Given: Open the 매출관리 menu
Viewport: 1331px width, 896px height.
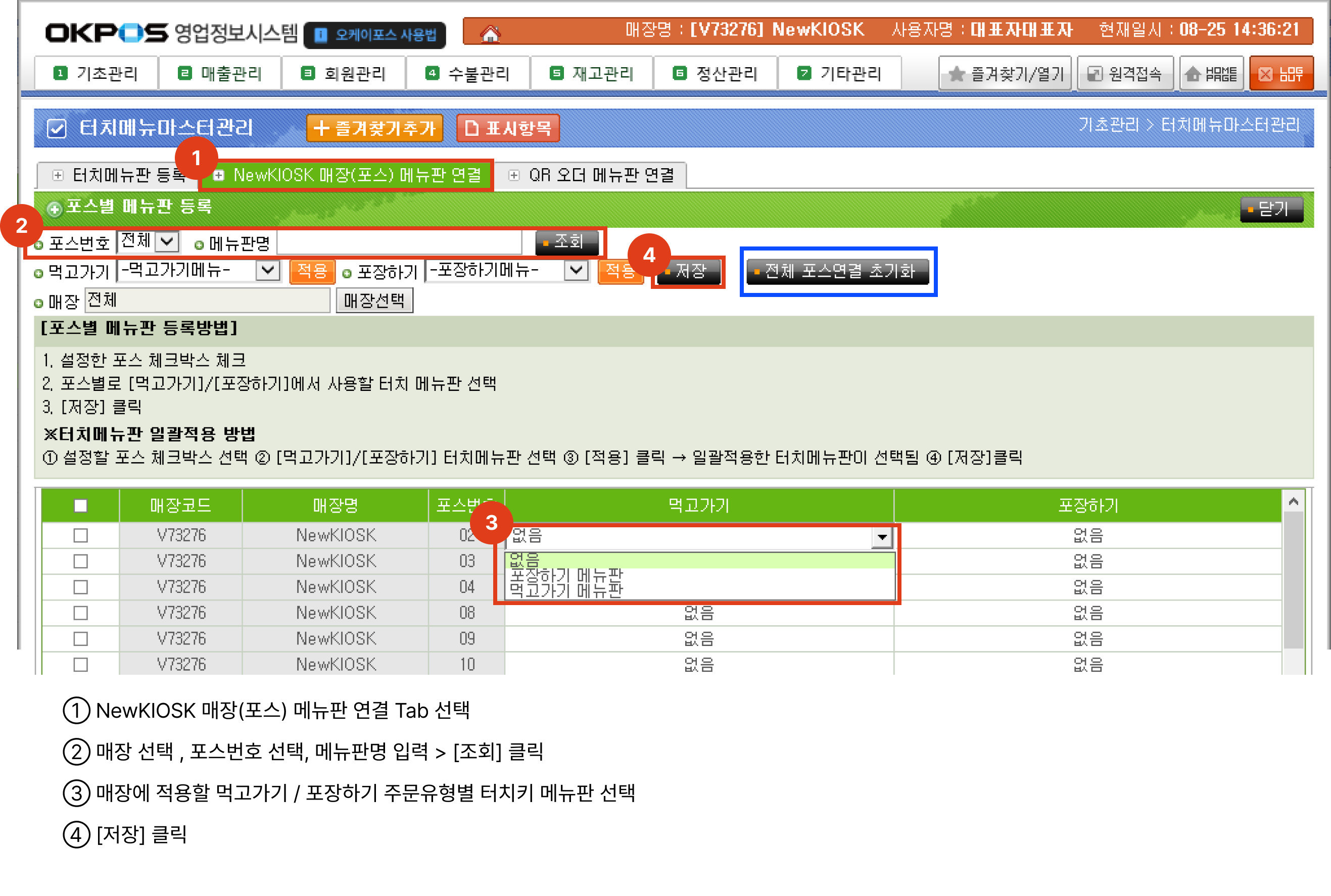Looking at the screenshot, I should [x=219, y=74].
